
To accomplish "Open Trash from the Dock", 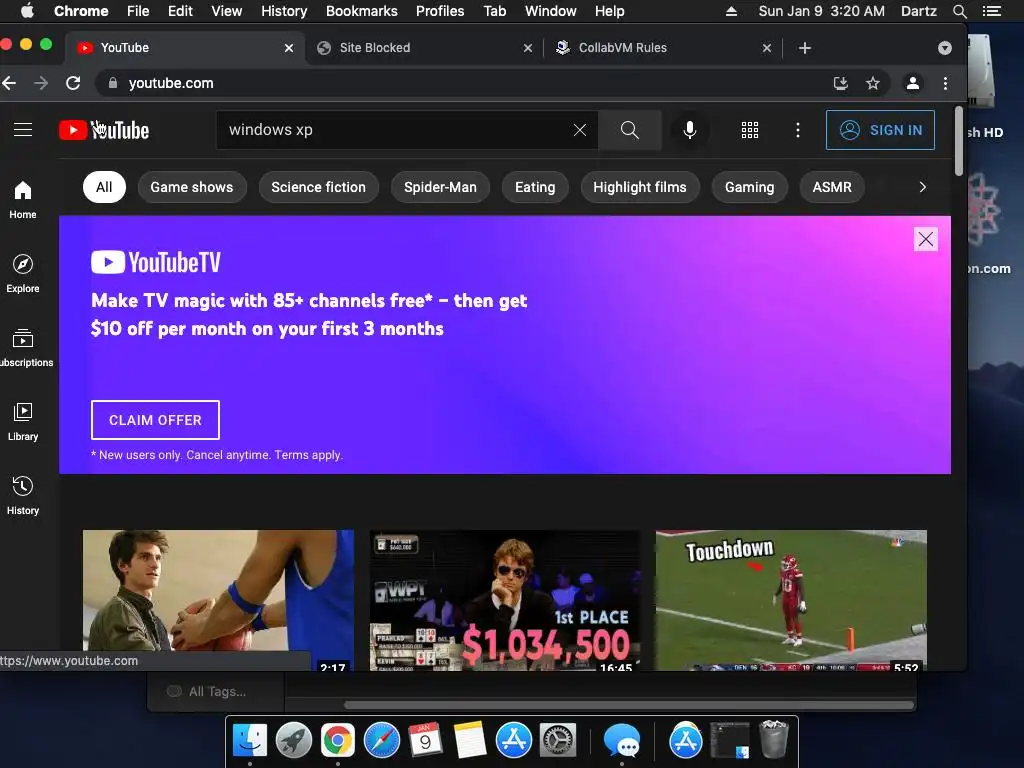I will click(x=774, y=739).
